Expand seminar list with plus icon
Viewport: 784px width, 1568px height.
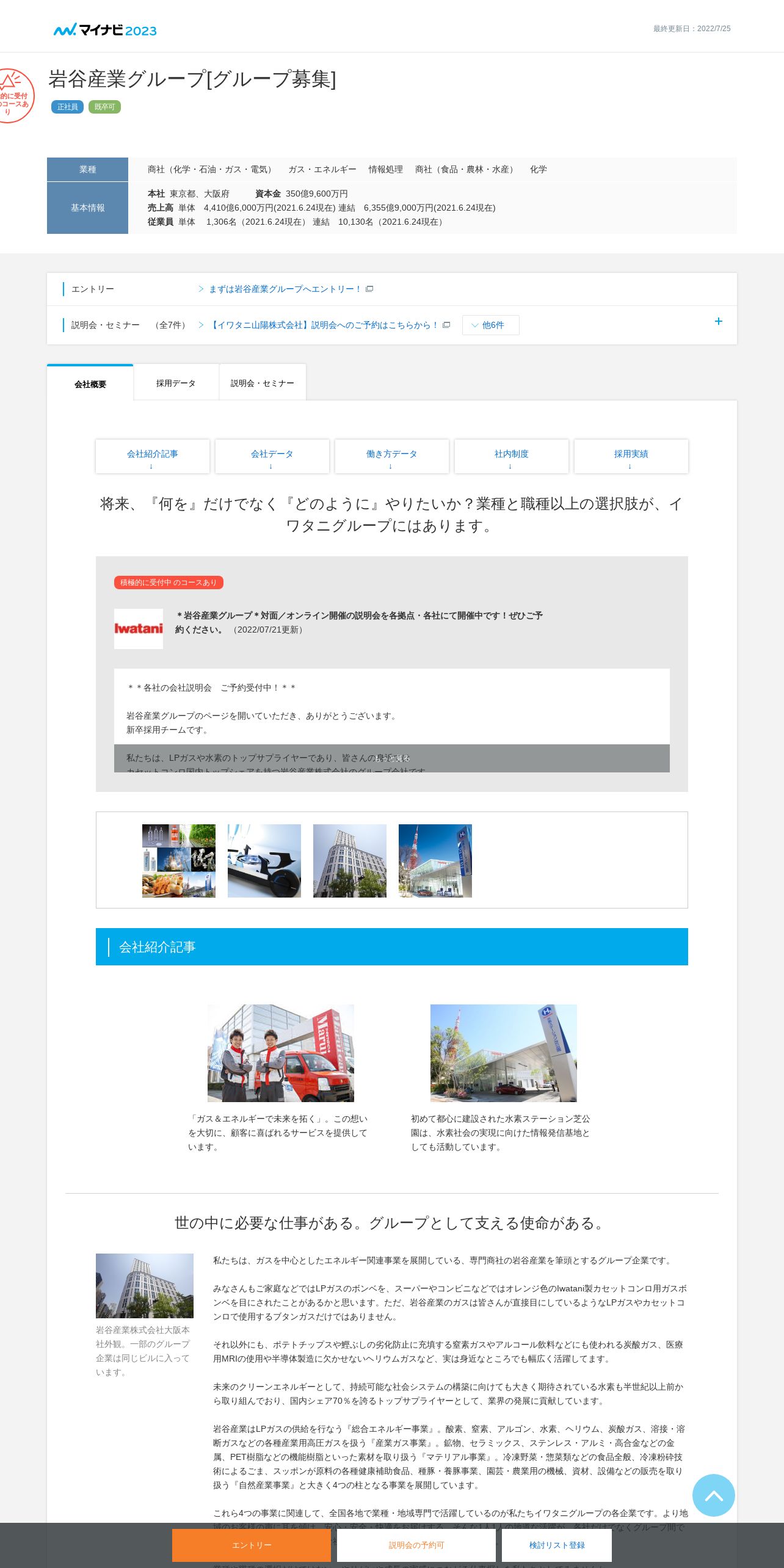(719, 321)
